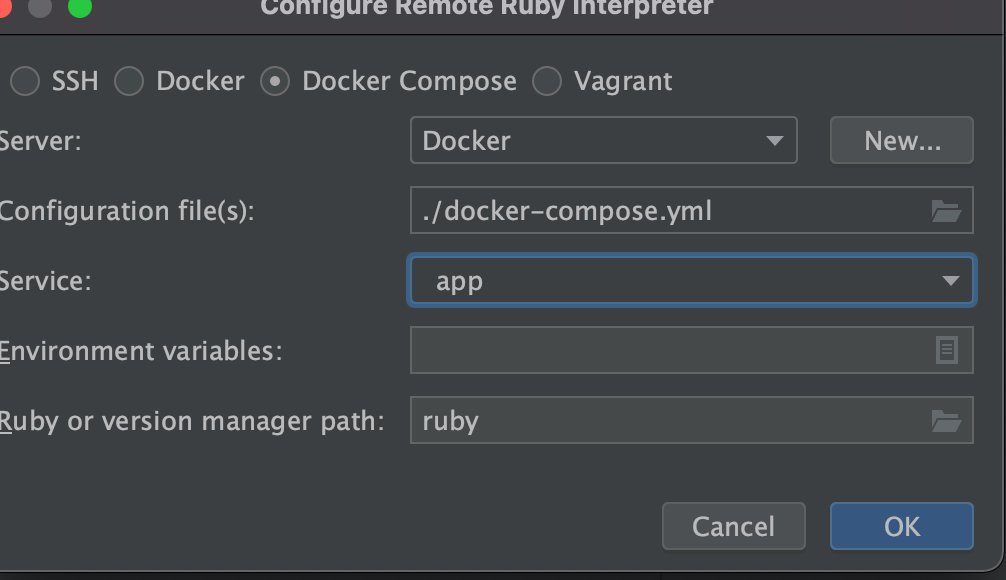Viewport: 1006px width, 580px height.
Task: Choose the Docker radio option
Action: [x=129, y=81]
